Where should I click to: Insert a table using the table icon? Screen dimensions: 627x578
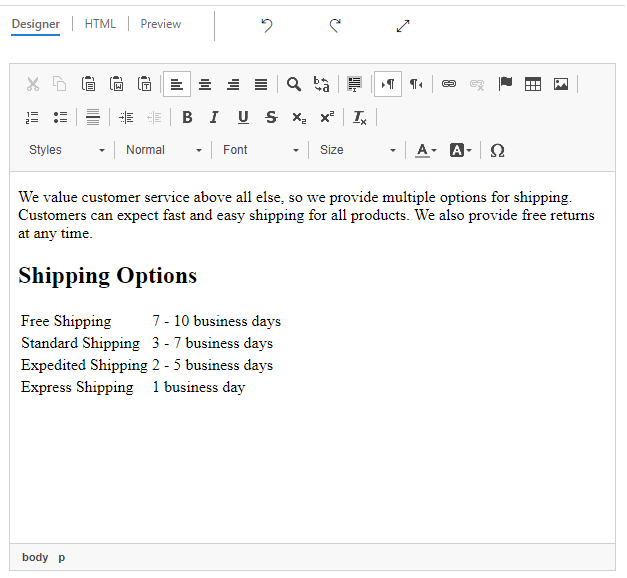[x=533, y=84]
